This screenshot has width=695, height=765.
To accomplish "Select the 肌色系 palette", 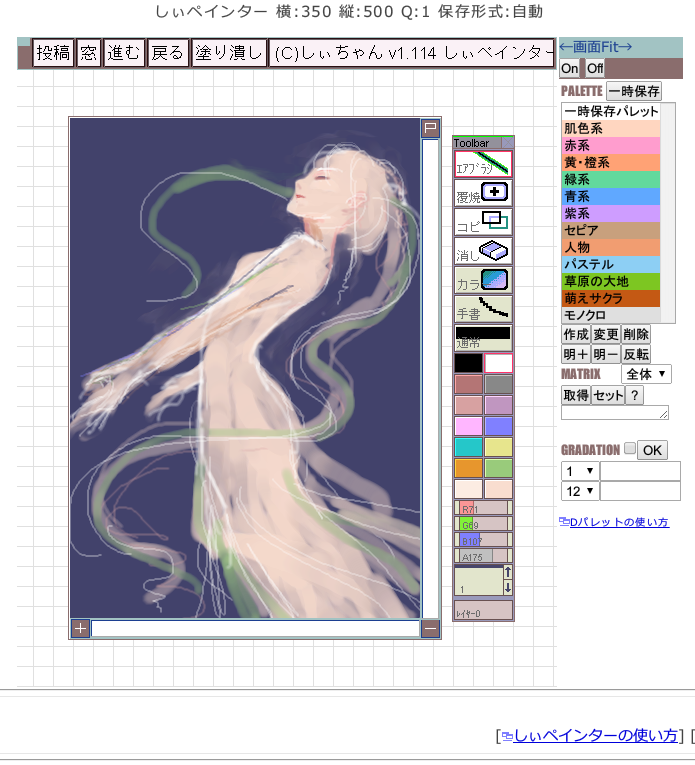I will [611, 128].
